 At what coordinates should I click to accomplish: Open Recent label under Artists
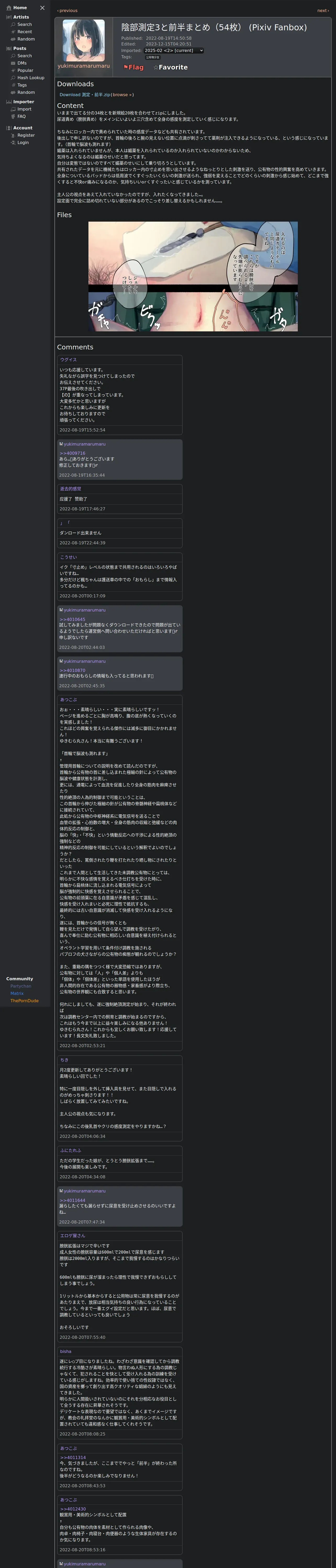24,32
